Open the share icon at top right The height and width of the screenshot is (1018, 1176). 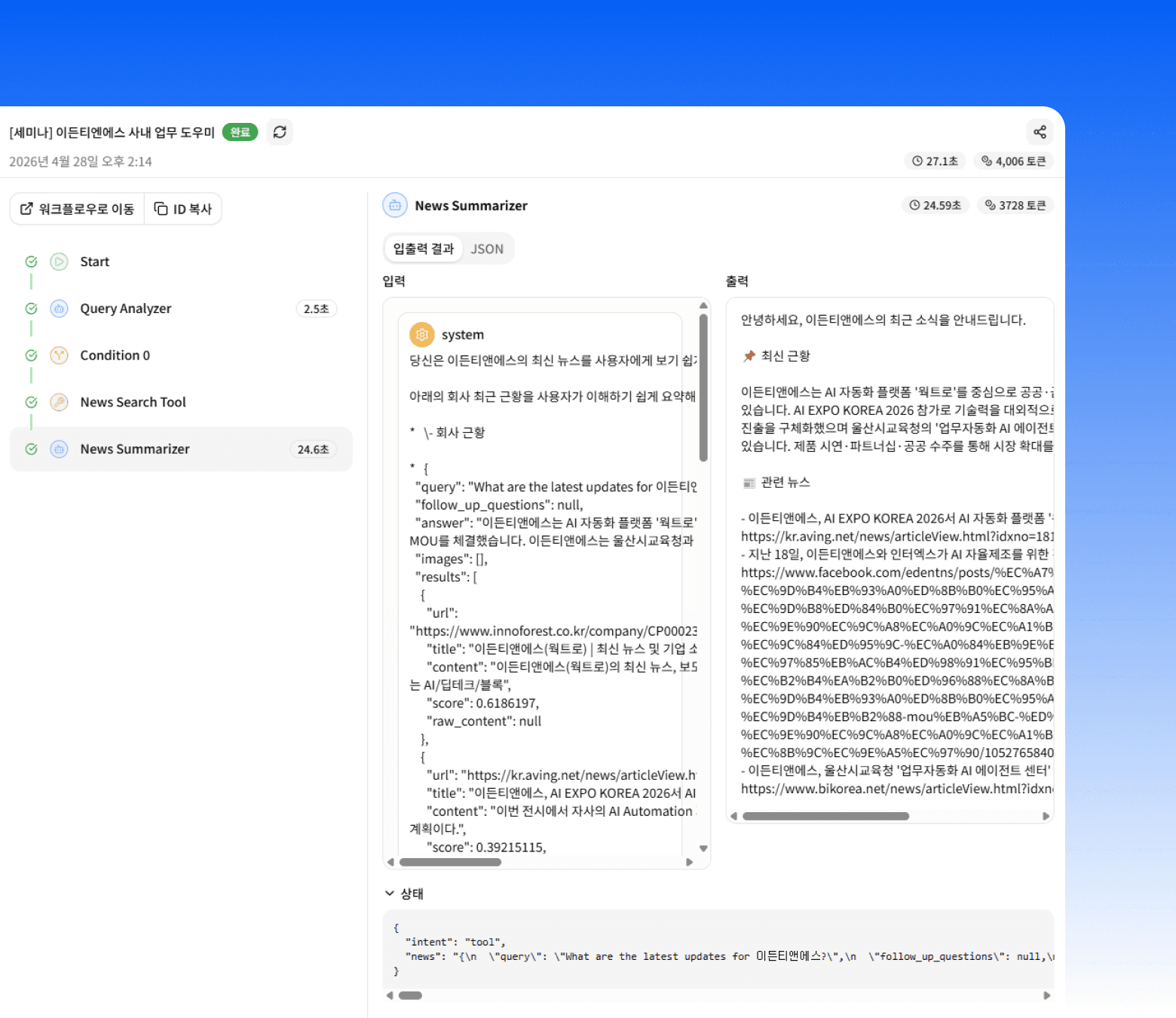click(x=1040, y=132)
